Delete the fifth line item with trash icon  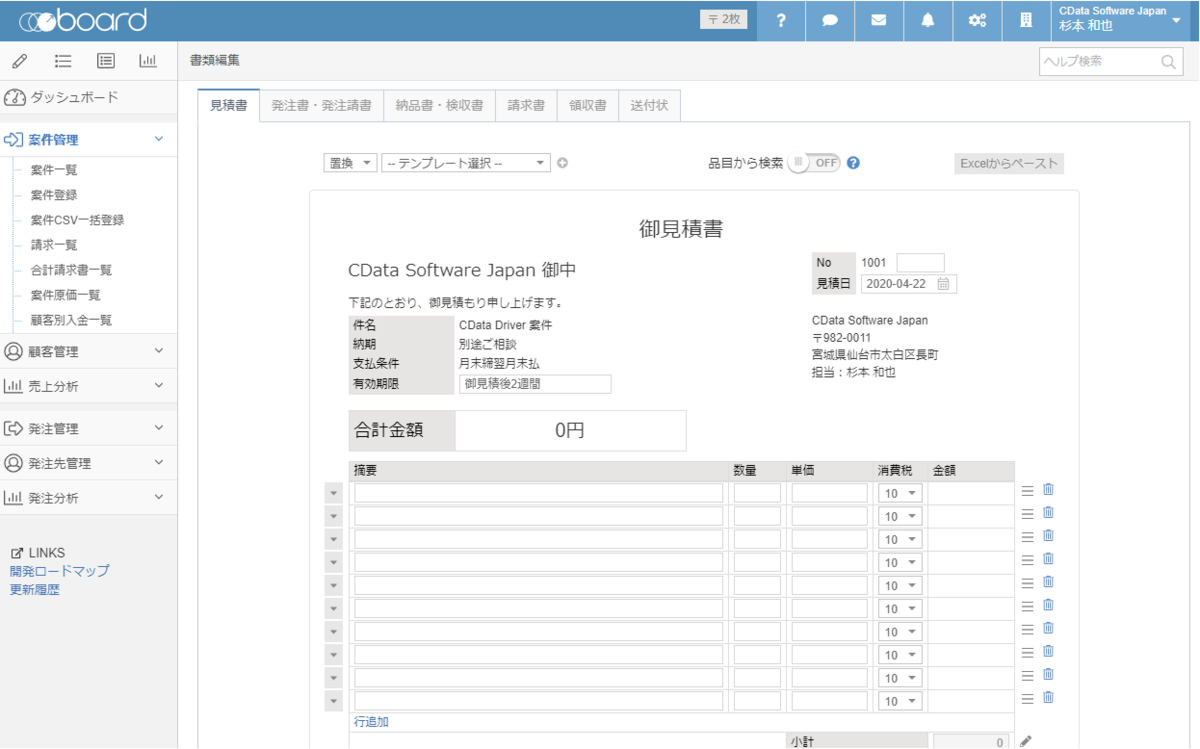click(1048, 582)
